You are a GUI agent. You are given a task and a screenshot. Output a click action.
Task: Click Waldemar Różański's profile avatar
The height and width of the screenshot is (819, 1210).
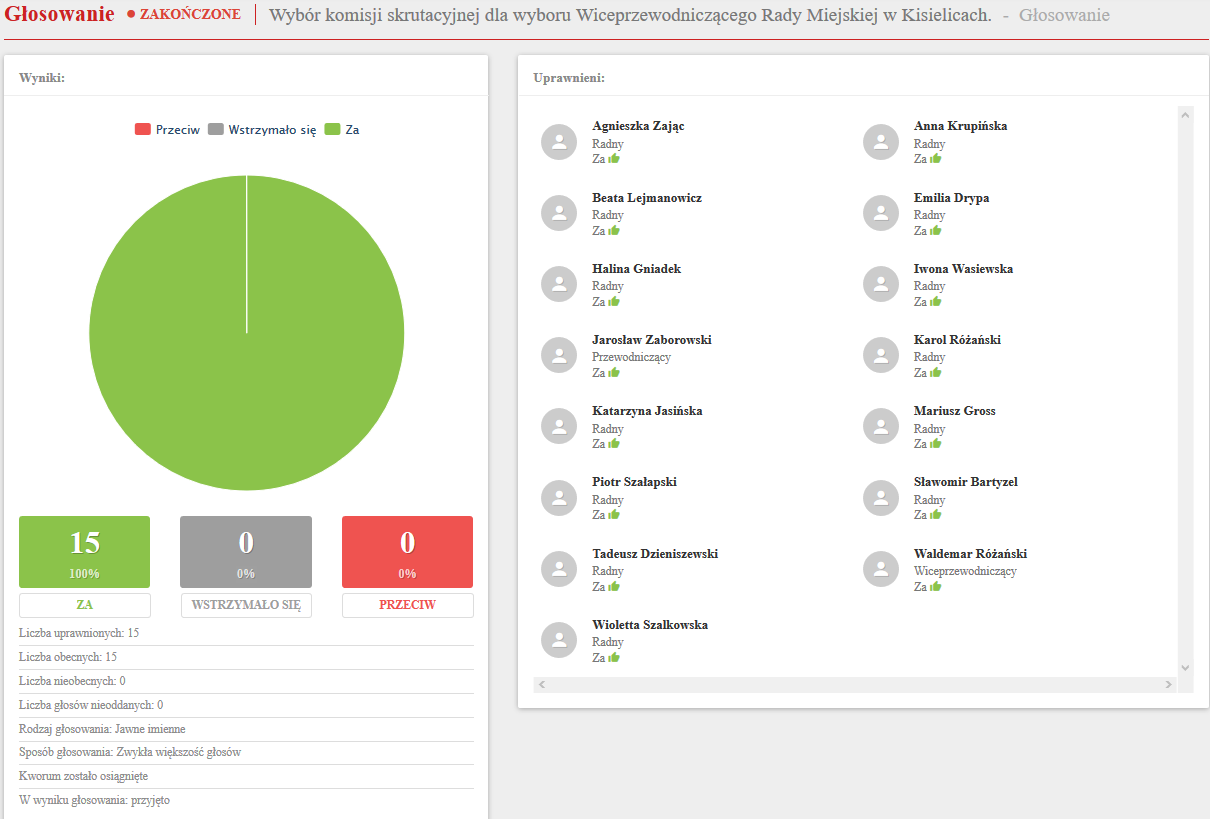click(x=881, y=569)
